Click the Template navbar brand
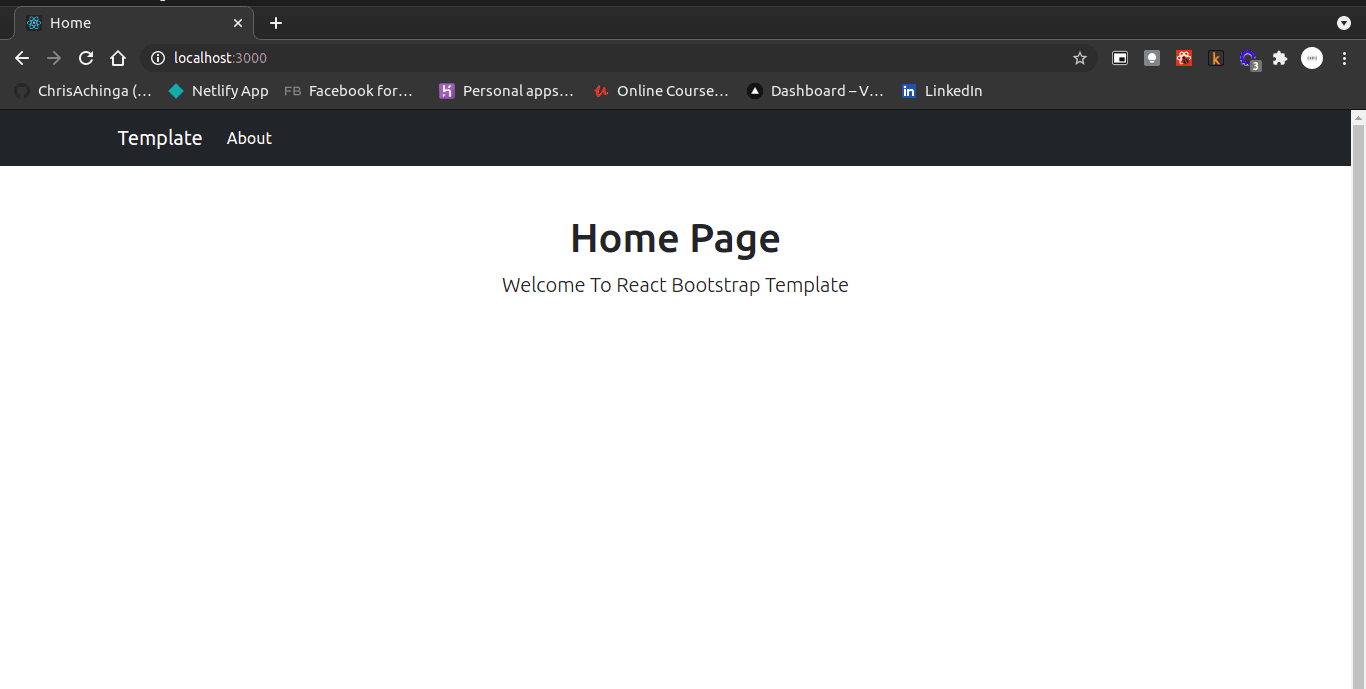The image size is (1366, 689). 160,138
